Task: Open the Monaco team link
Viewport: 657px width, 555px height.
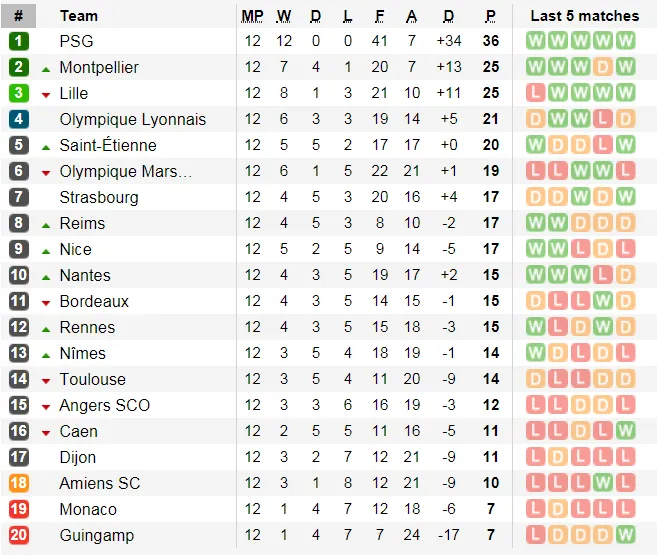Action: coord(88,509)
